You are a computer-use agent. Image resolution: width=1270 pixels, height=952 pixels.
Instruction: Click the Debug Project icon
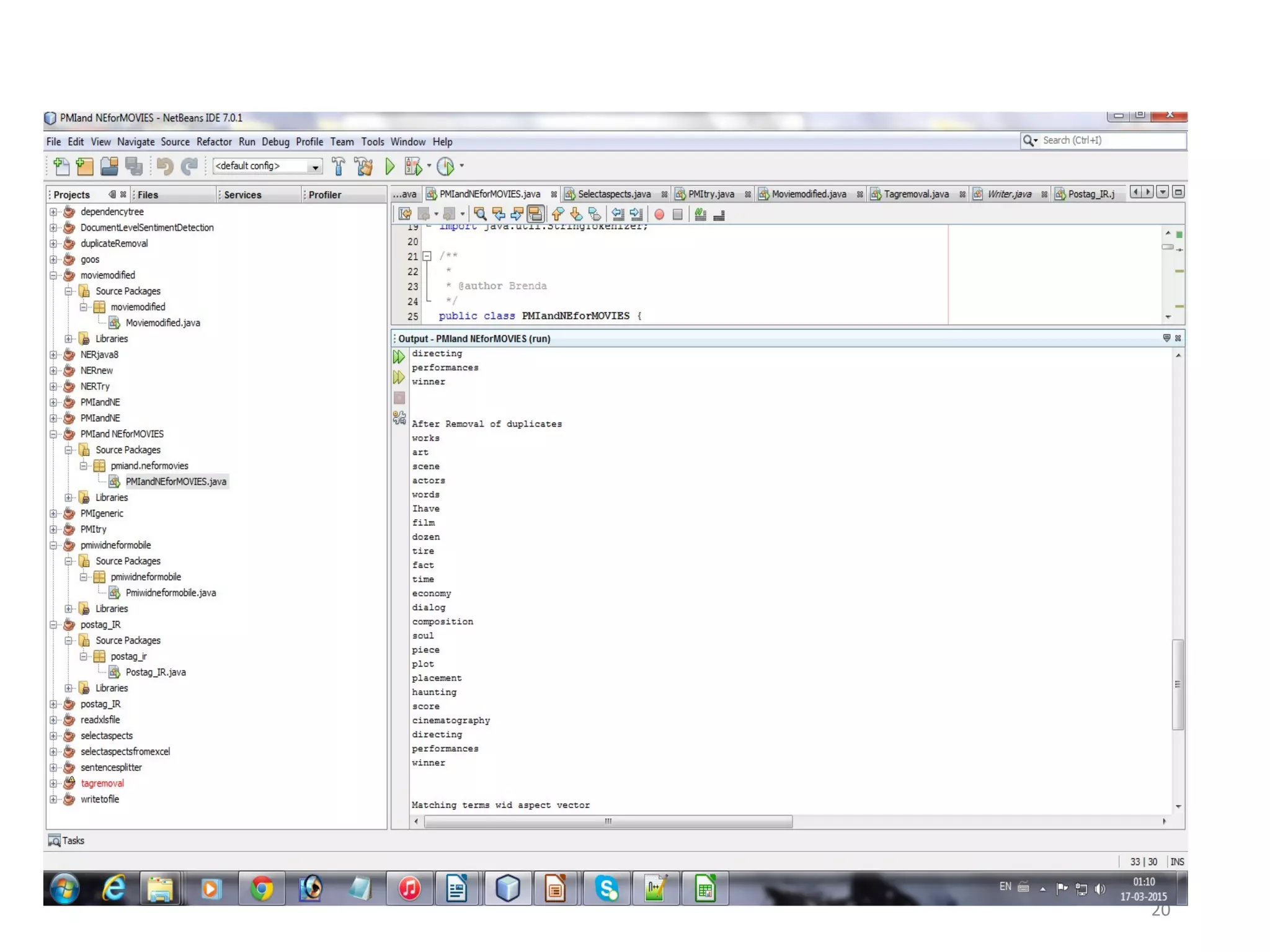[413, 166]
